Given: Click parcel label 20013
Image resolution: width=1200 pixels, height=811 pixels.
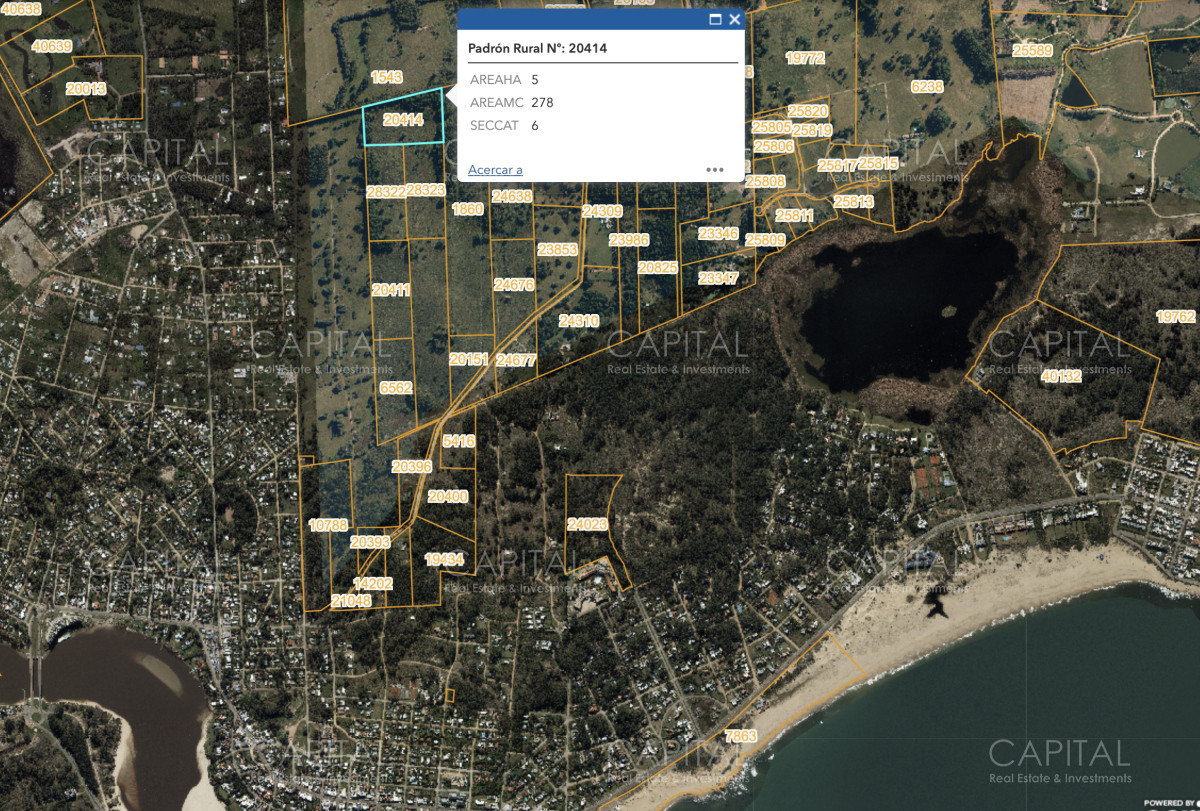Looking at the screenshot, I should coord(86,88).
